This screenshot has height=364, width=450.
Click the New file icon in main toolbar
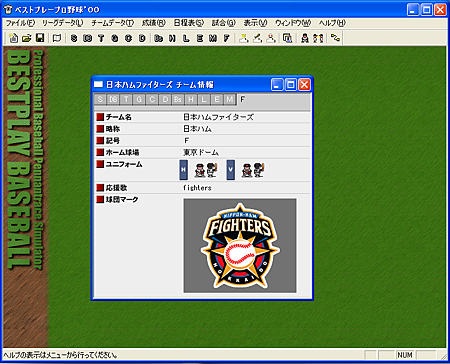click(x=13, y=38)
